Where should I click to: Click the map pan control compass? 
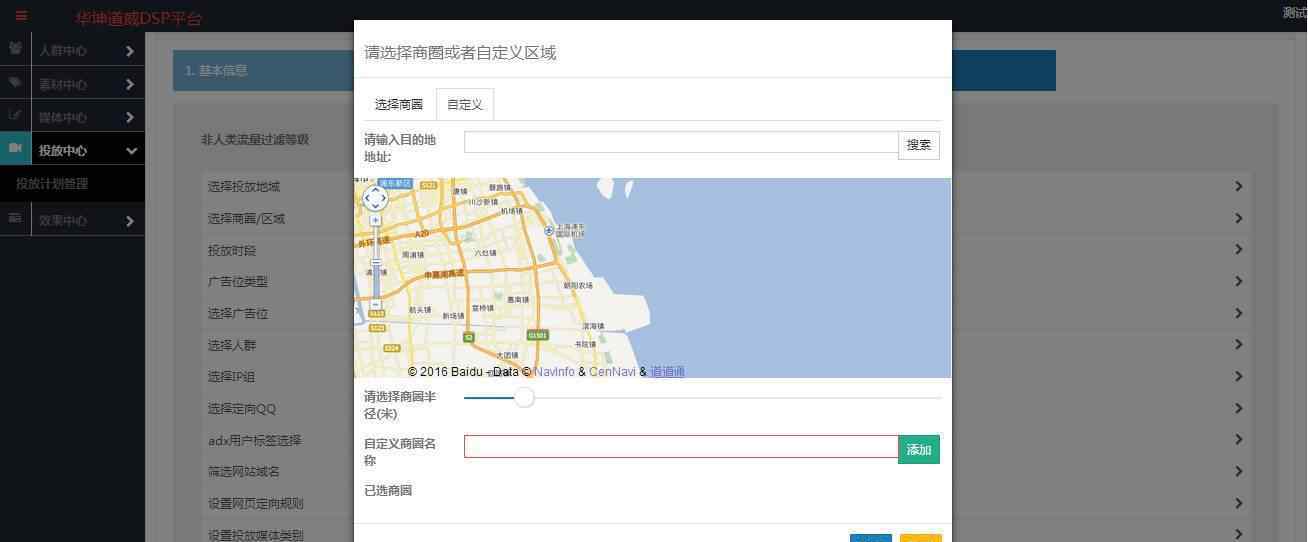[375, 198]
